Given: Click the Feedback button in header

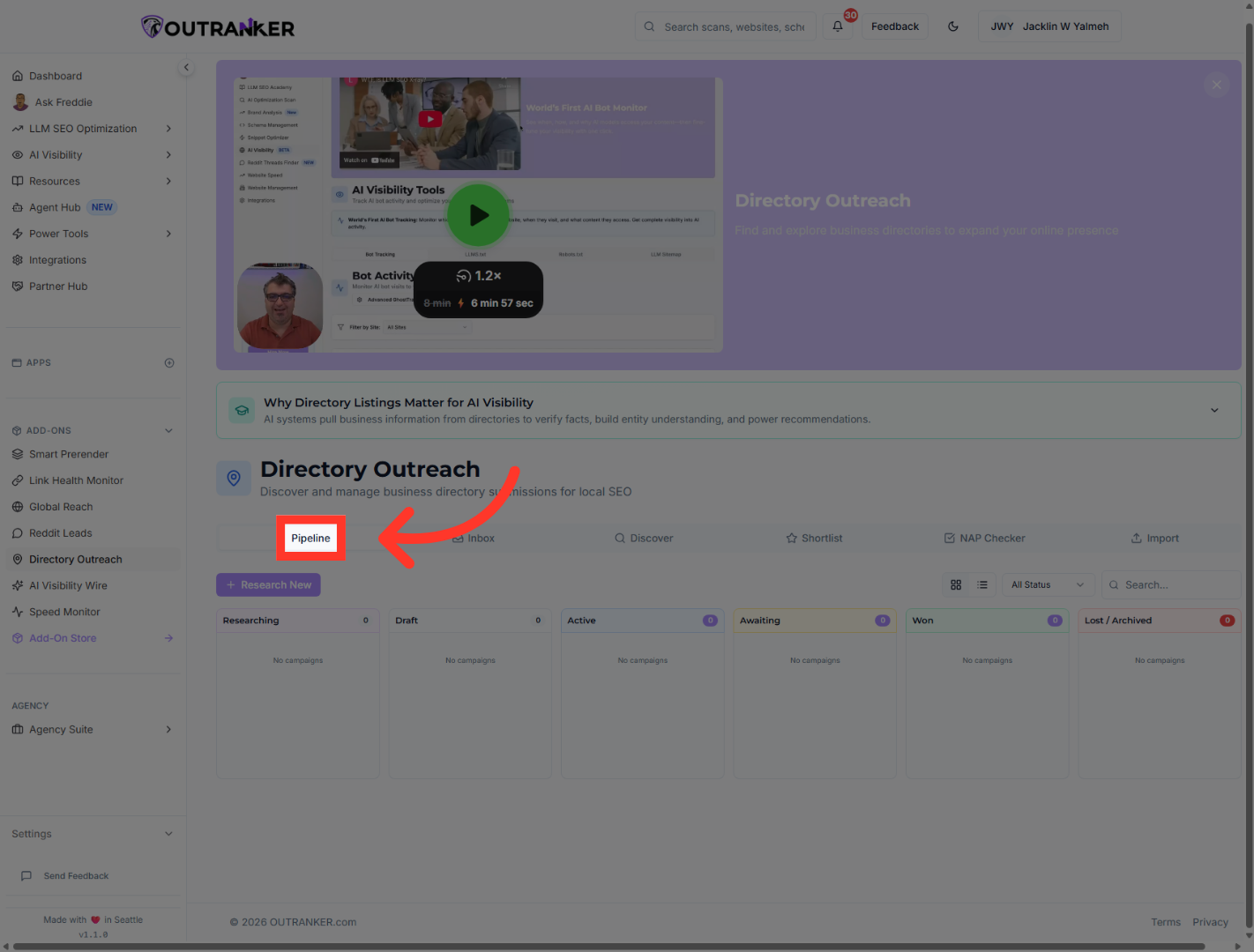Looking at the screenshot, I should click(895, 26).
